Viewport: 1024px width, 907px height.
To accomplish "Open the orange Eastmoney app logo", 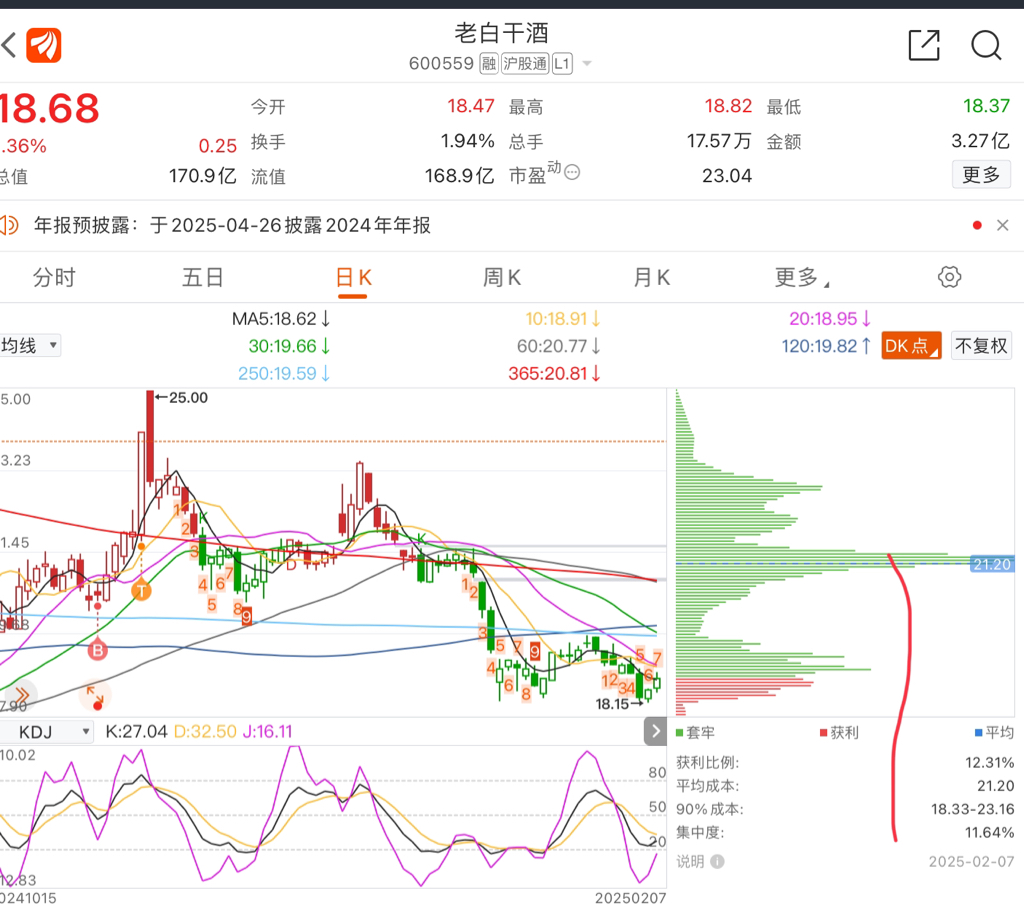I will [x=44, y=46].
